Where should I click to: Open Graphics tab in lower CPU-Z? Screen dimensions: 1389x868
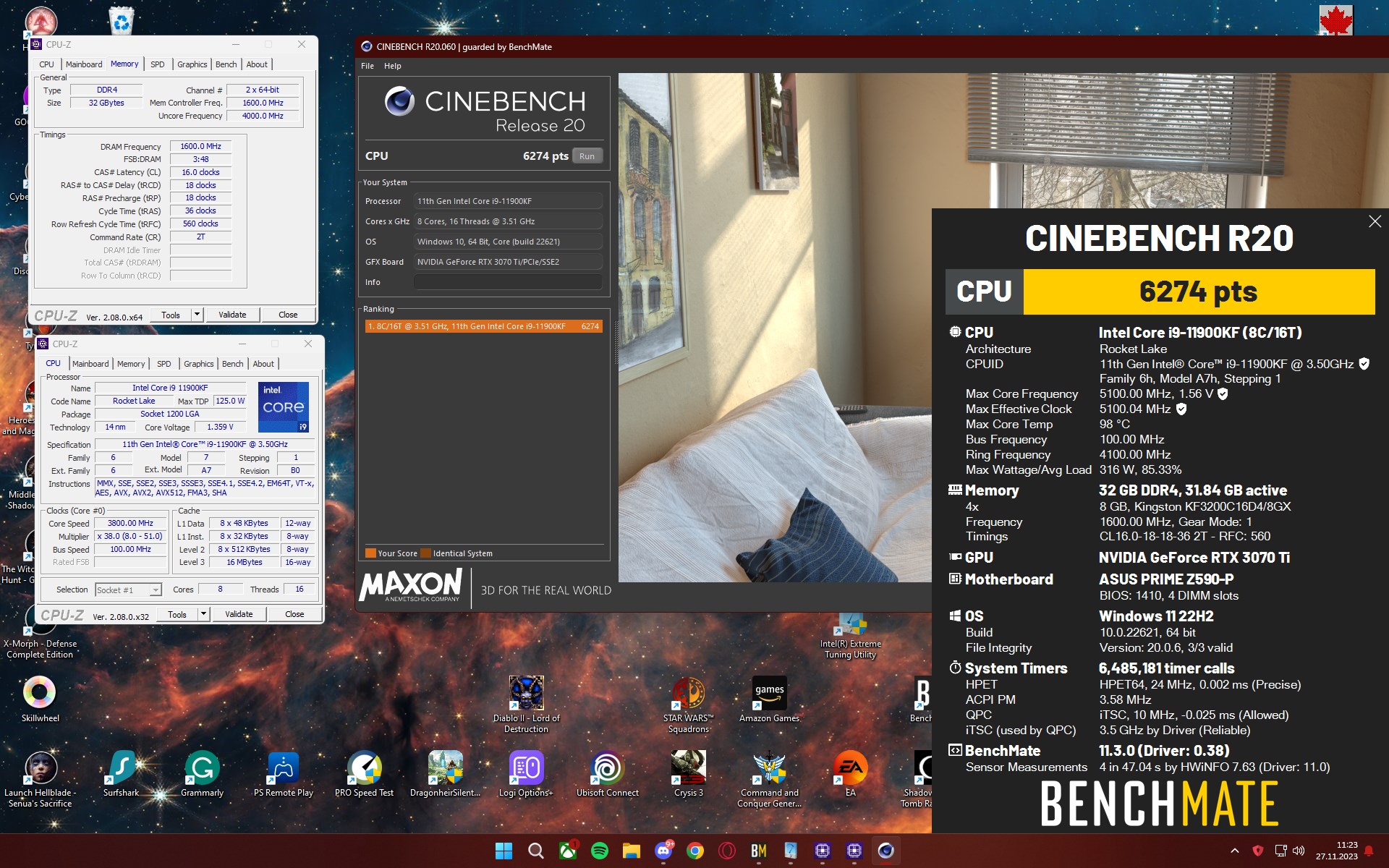tap(198, 364)
